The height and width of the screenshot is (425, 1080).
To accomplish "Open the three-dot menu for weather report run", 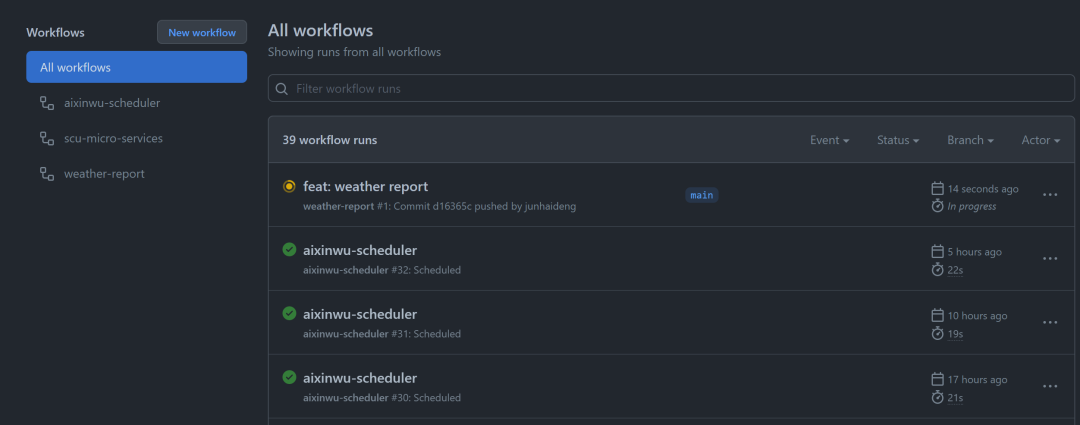I will point(1049,195).
